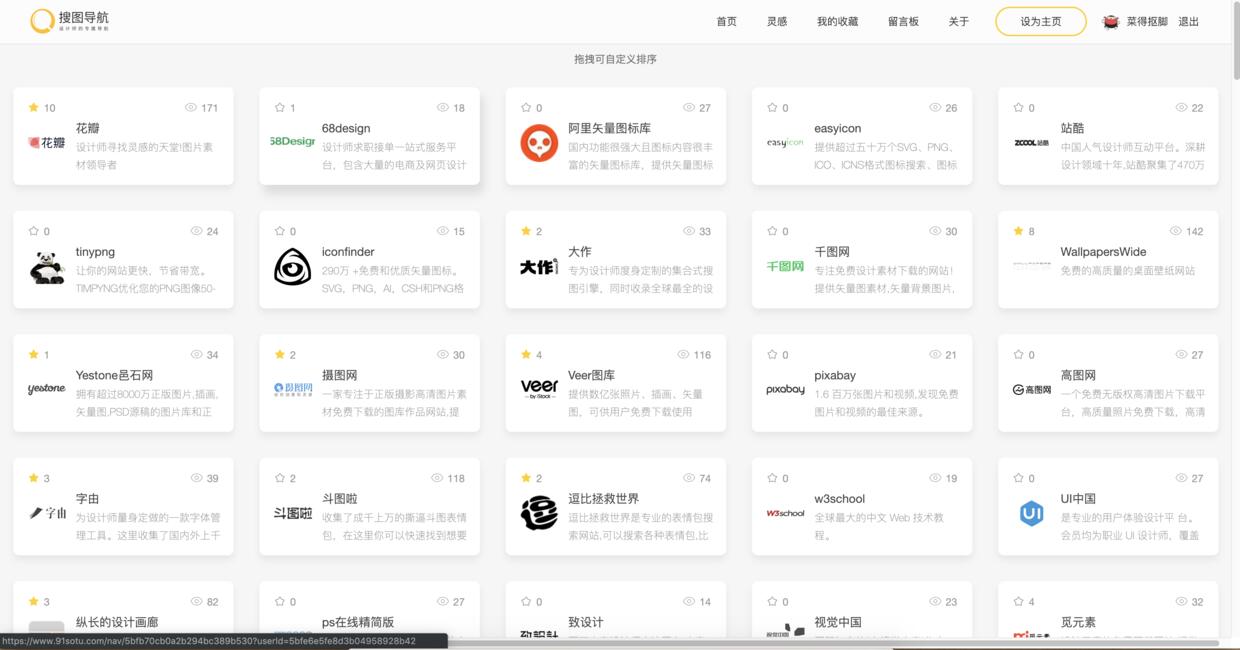Go to the 灵感 menu item
The height and width of the screenshot is (650, 1240).
776,22
